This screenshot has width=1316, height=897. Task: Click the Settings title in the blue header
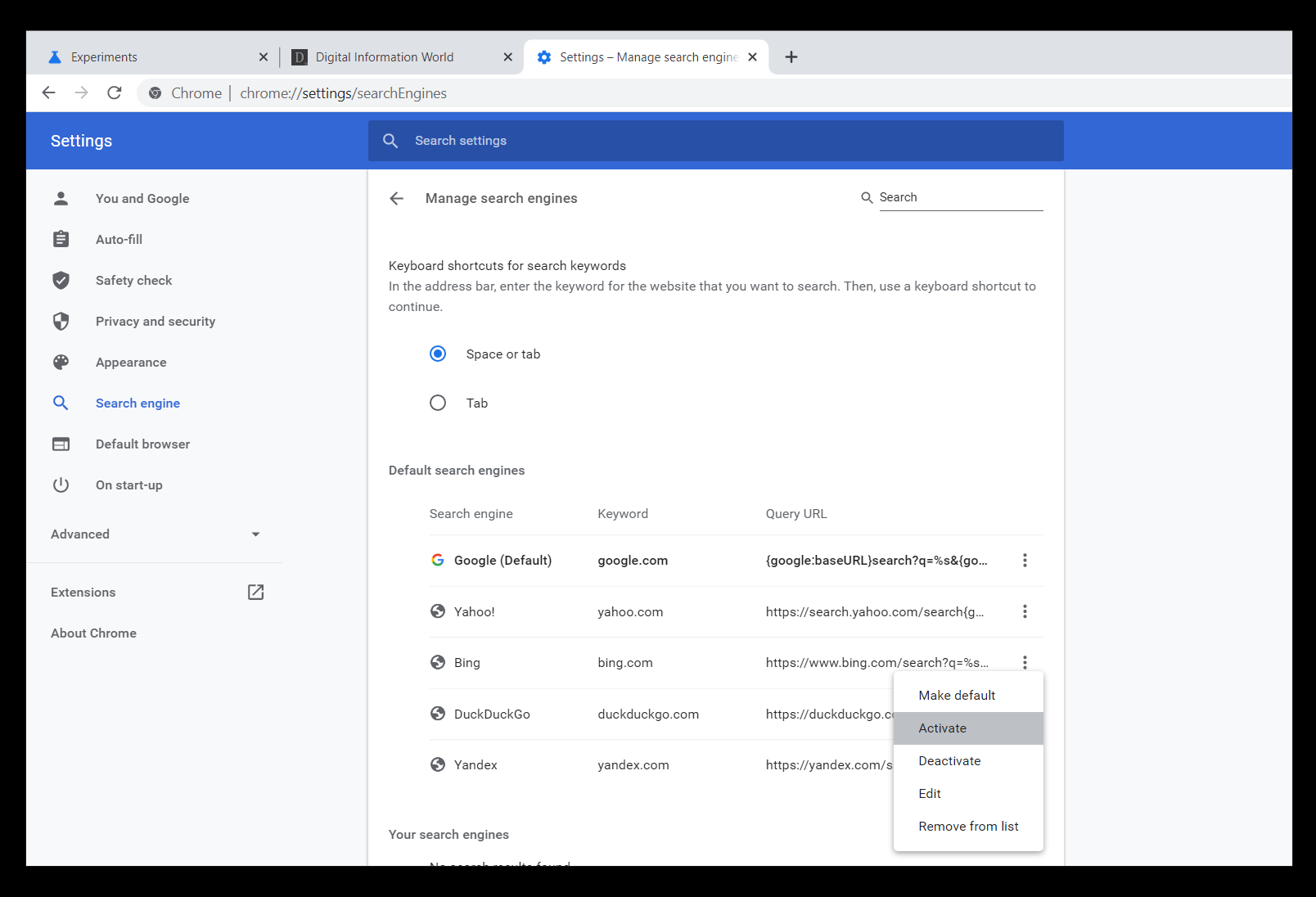click(x=81, y=141)
